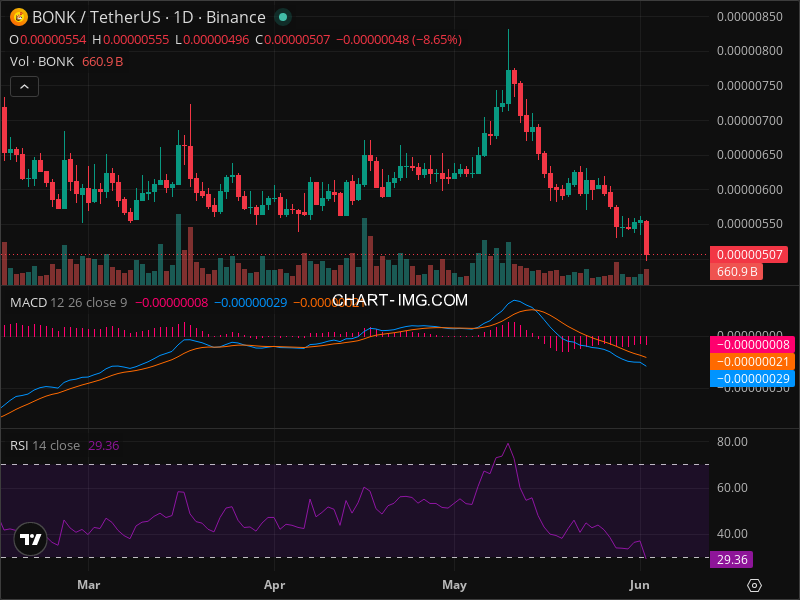Click price axis label 0.00000800
Screen dimensions: 800x600
[749, 51]
